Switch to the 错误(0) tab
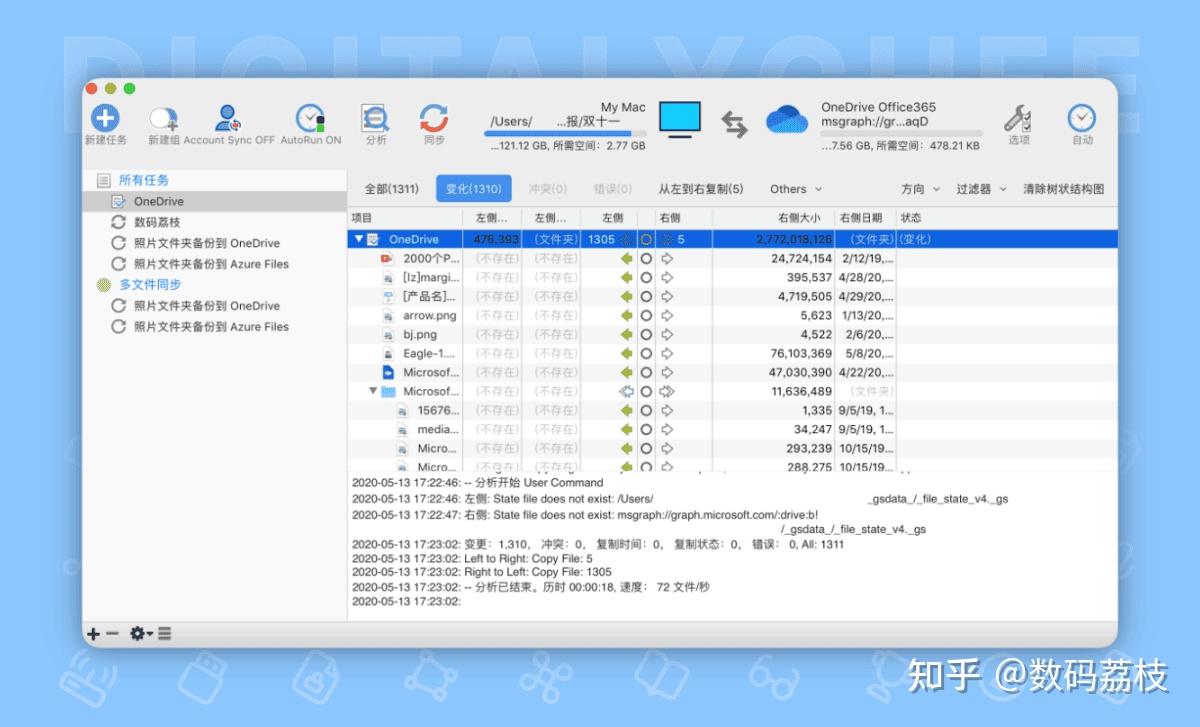This screenshot has height=727, width=1200. 613,189
